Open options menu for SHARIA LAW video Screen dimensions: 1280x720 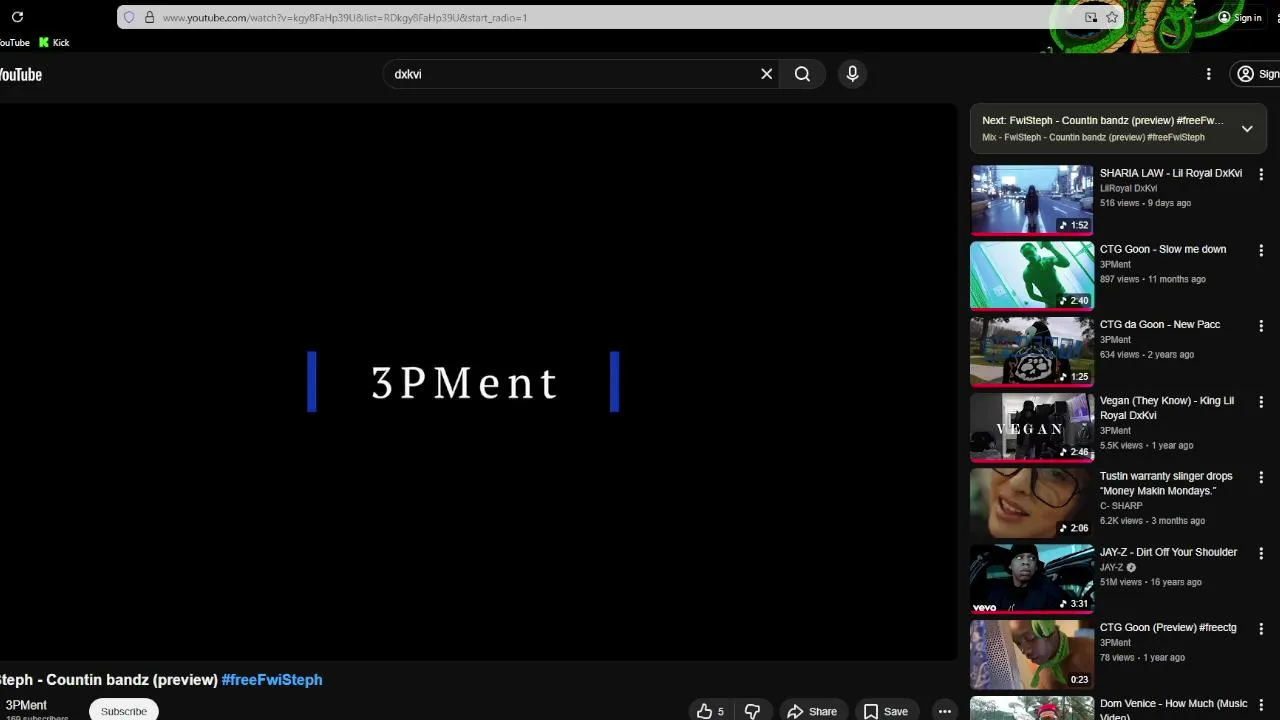(x=1261, y=174)
